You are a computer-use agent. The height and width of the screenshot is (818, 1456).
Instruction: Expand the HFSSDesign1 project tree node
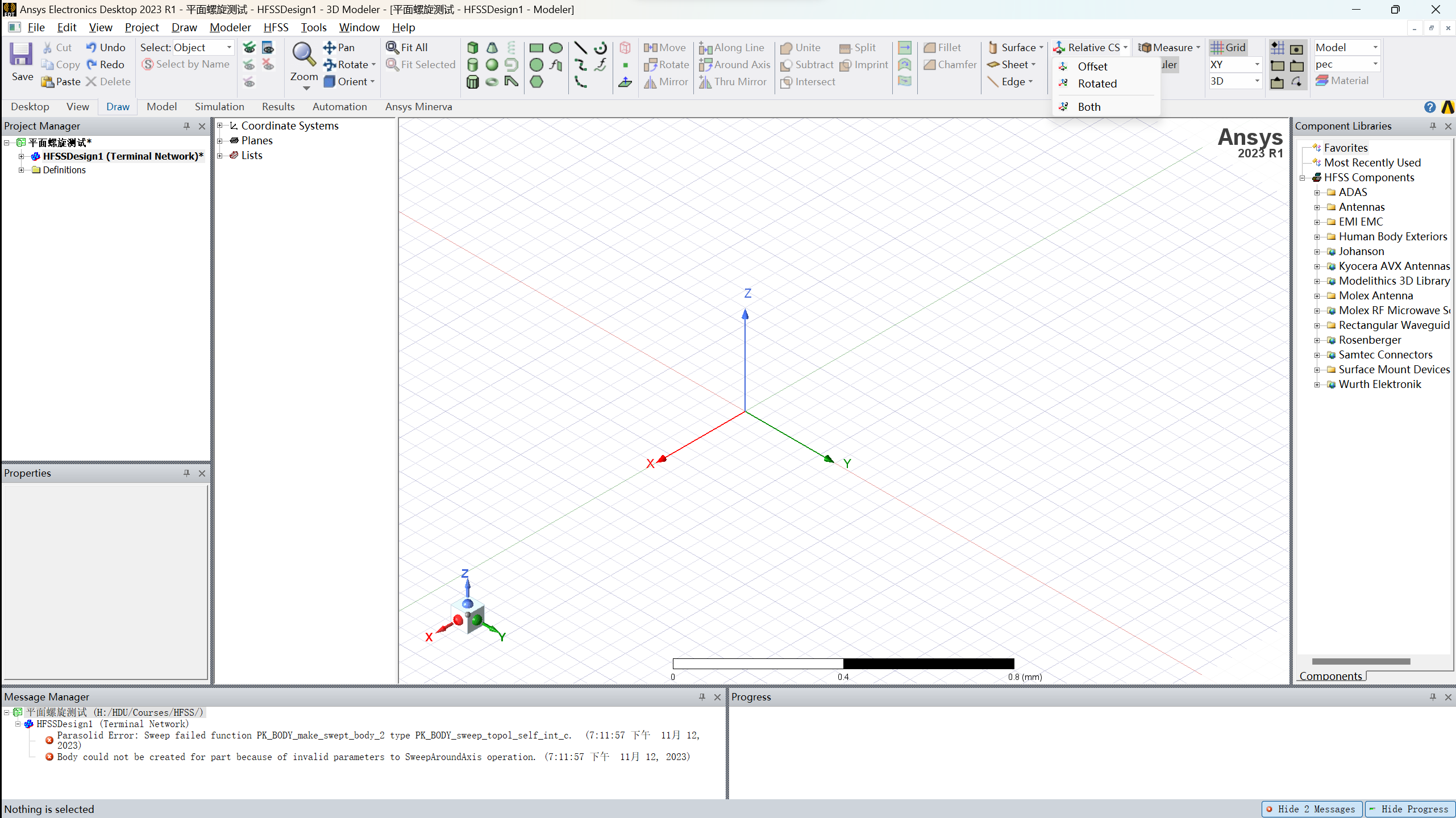(x=22, y=156)
